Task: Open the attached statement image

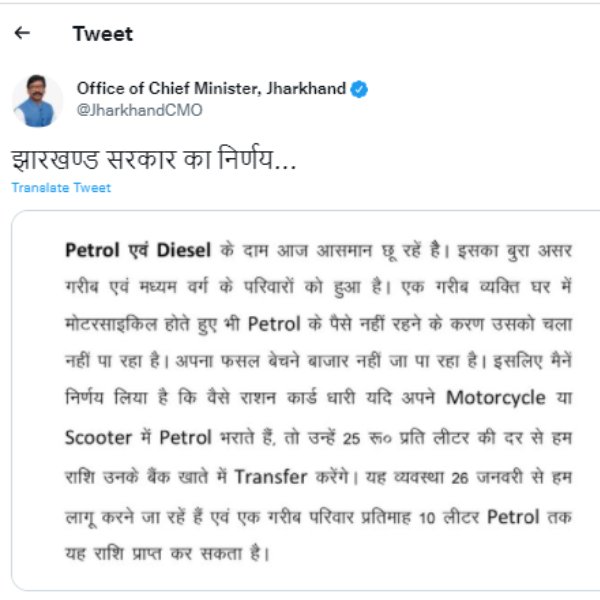Action: pyautogui.click(x=310, y=400)
